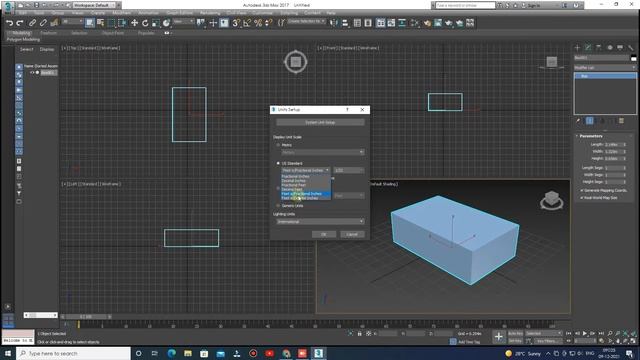Open the Select menu in Scene Explorer
This screenshot has width=640, height=360.
(27, 49)
